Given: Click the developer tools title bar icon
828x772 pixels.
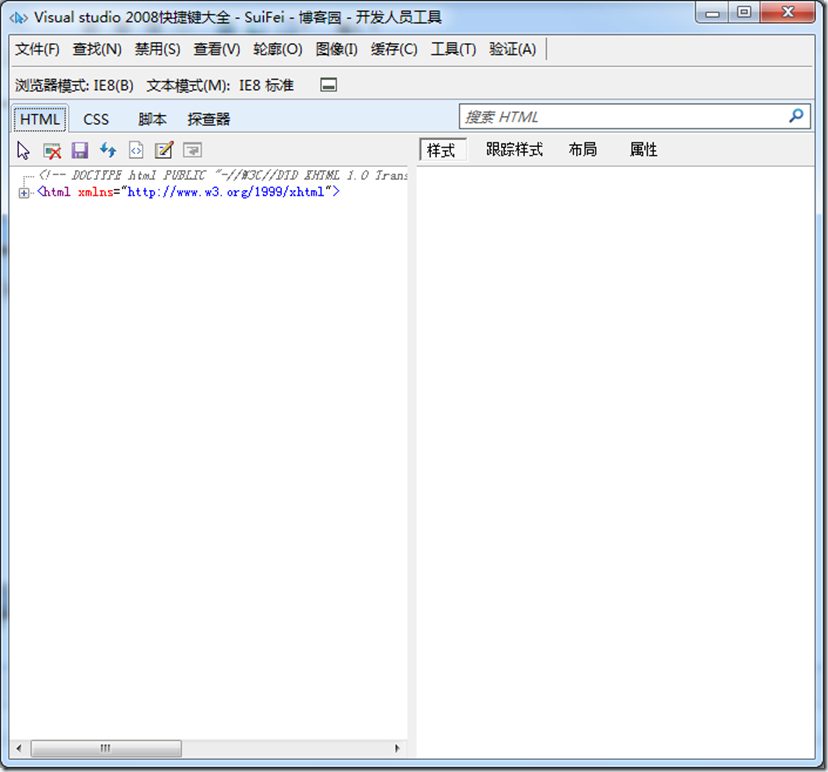Looking at the screenshot, I should (x=18, y=18).
